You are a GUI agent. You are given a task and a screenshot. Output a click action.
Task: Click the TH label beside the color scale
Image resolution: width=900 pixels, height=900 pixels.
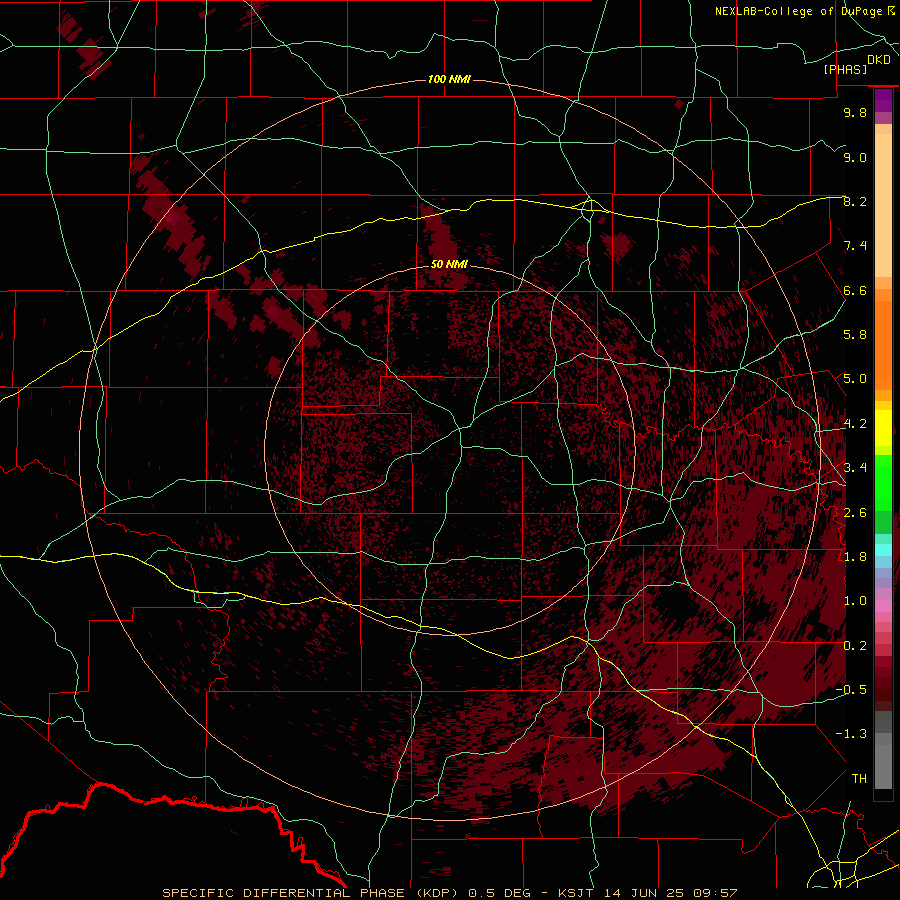click(859, 779)
